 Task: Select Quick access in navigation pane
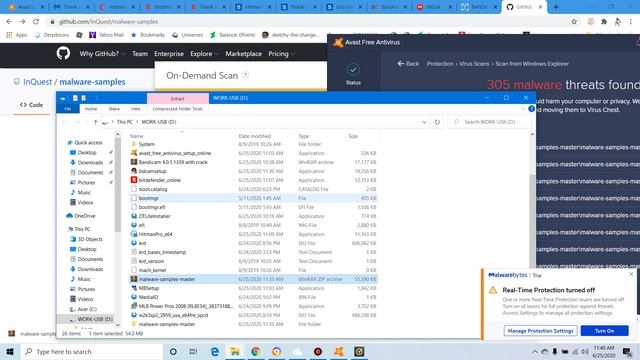tap(88, 142)
